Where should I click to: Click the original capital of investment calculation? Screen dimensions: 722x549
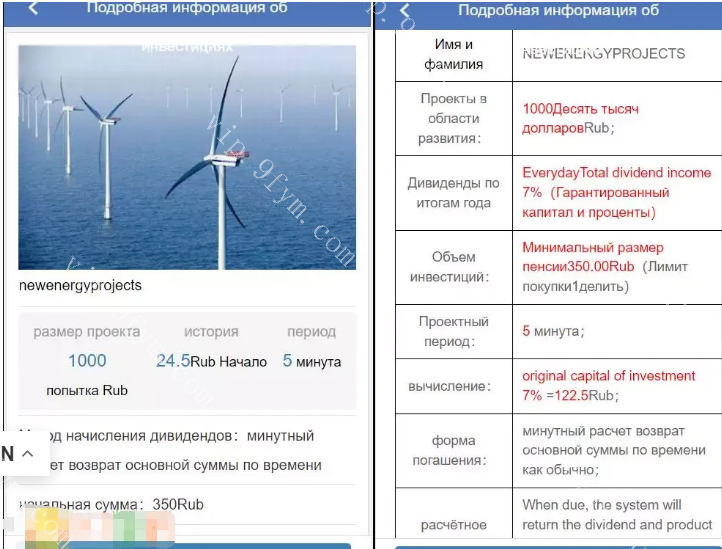608,385
